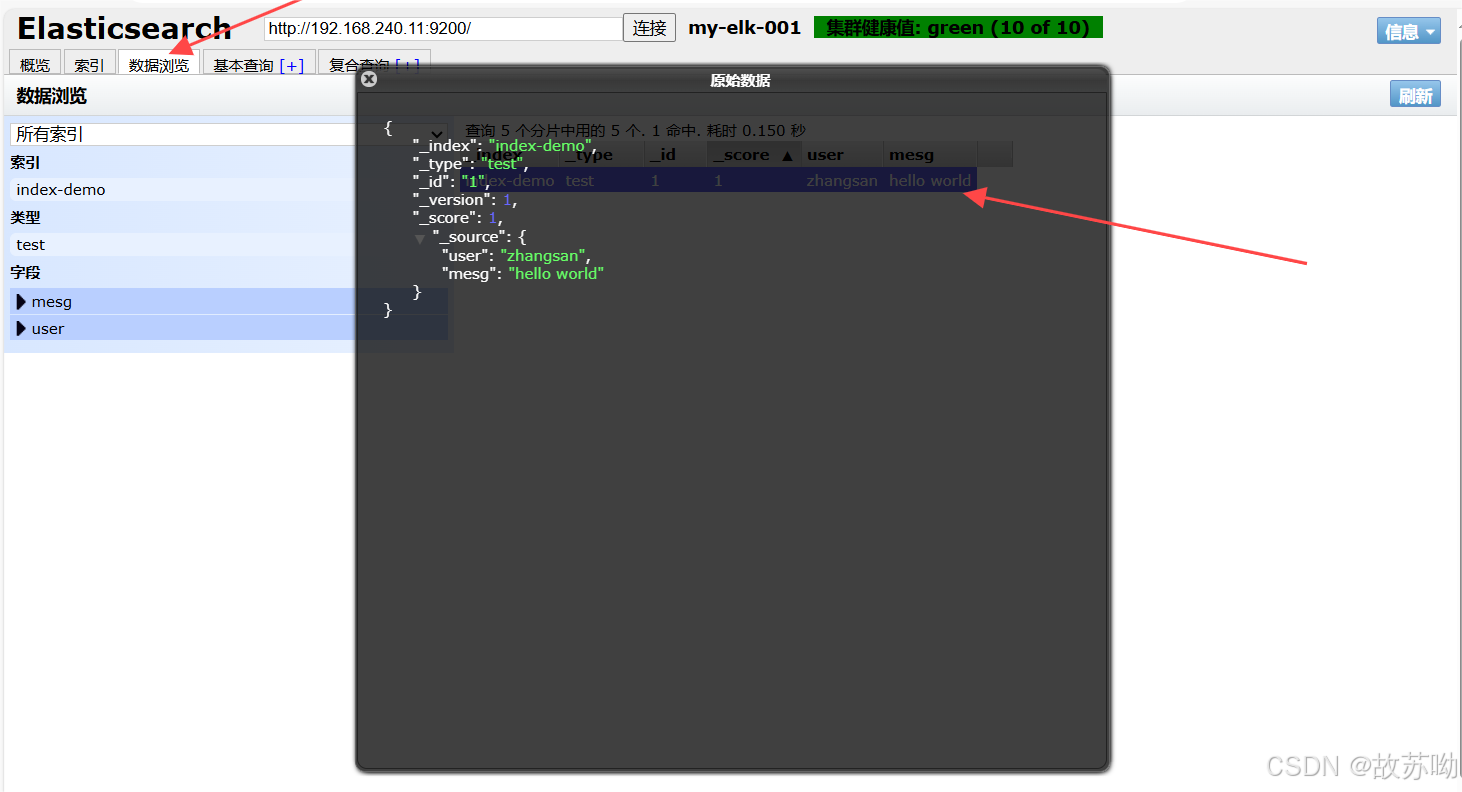Image resolution: width=1462 pixels, height=792 pixels.
Task: Go to the 基本查询 tab
Action: (x=243, y=65)
